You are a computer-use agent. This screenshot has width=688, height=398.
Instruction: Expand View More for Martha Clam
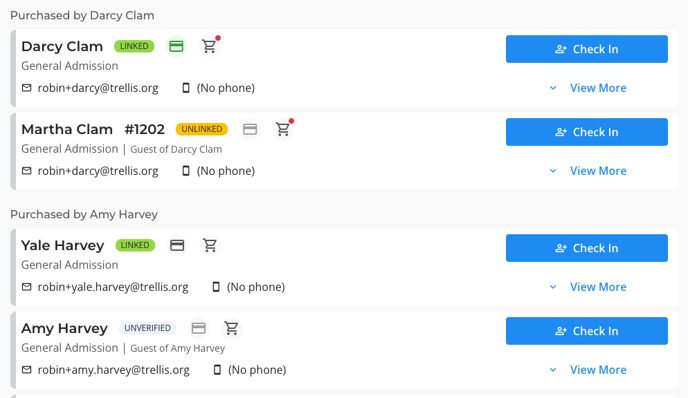point(588,171)
